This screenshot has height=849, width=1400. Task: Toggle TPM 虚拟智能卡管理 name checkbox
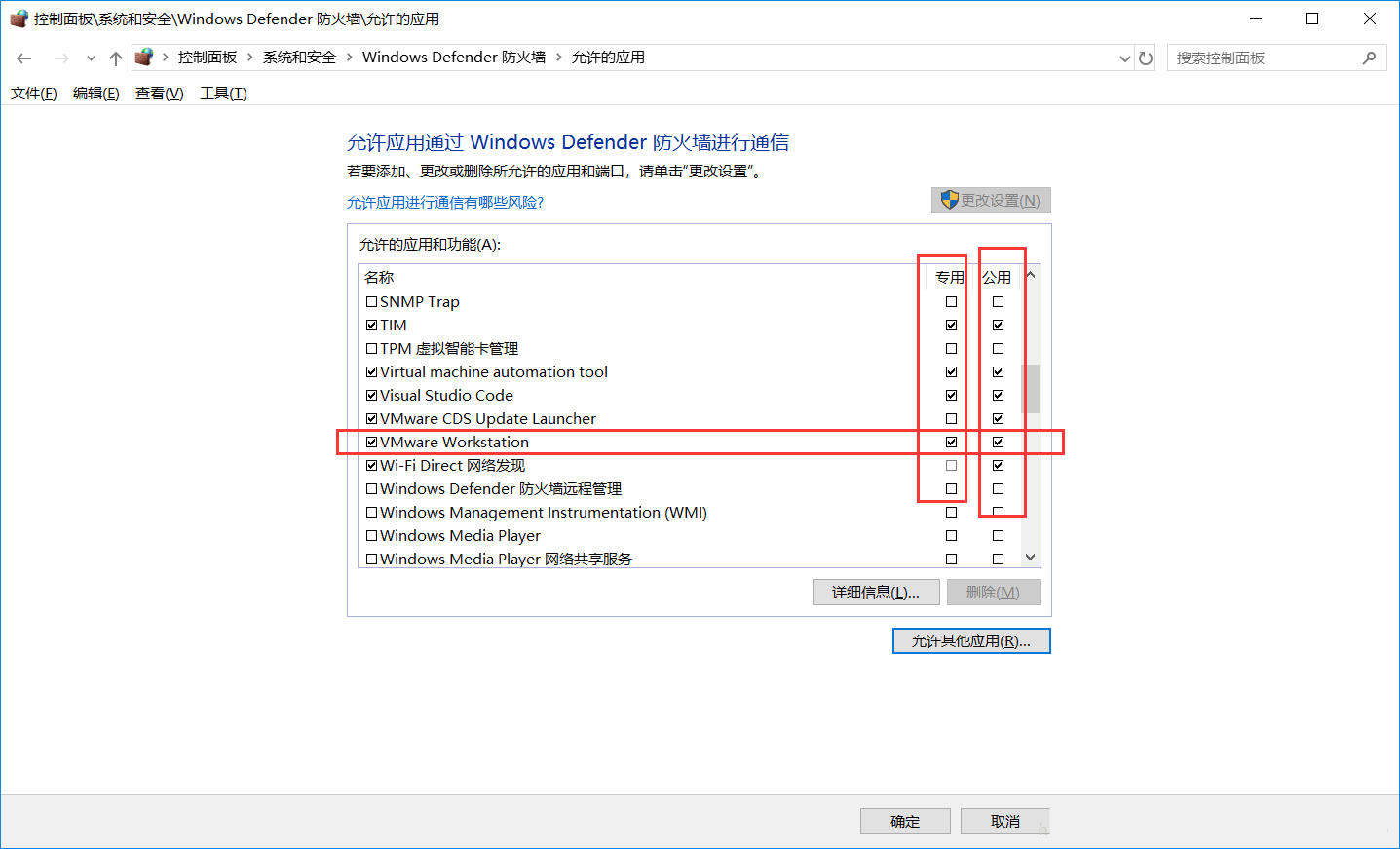(x=371, y=349)
